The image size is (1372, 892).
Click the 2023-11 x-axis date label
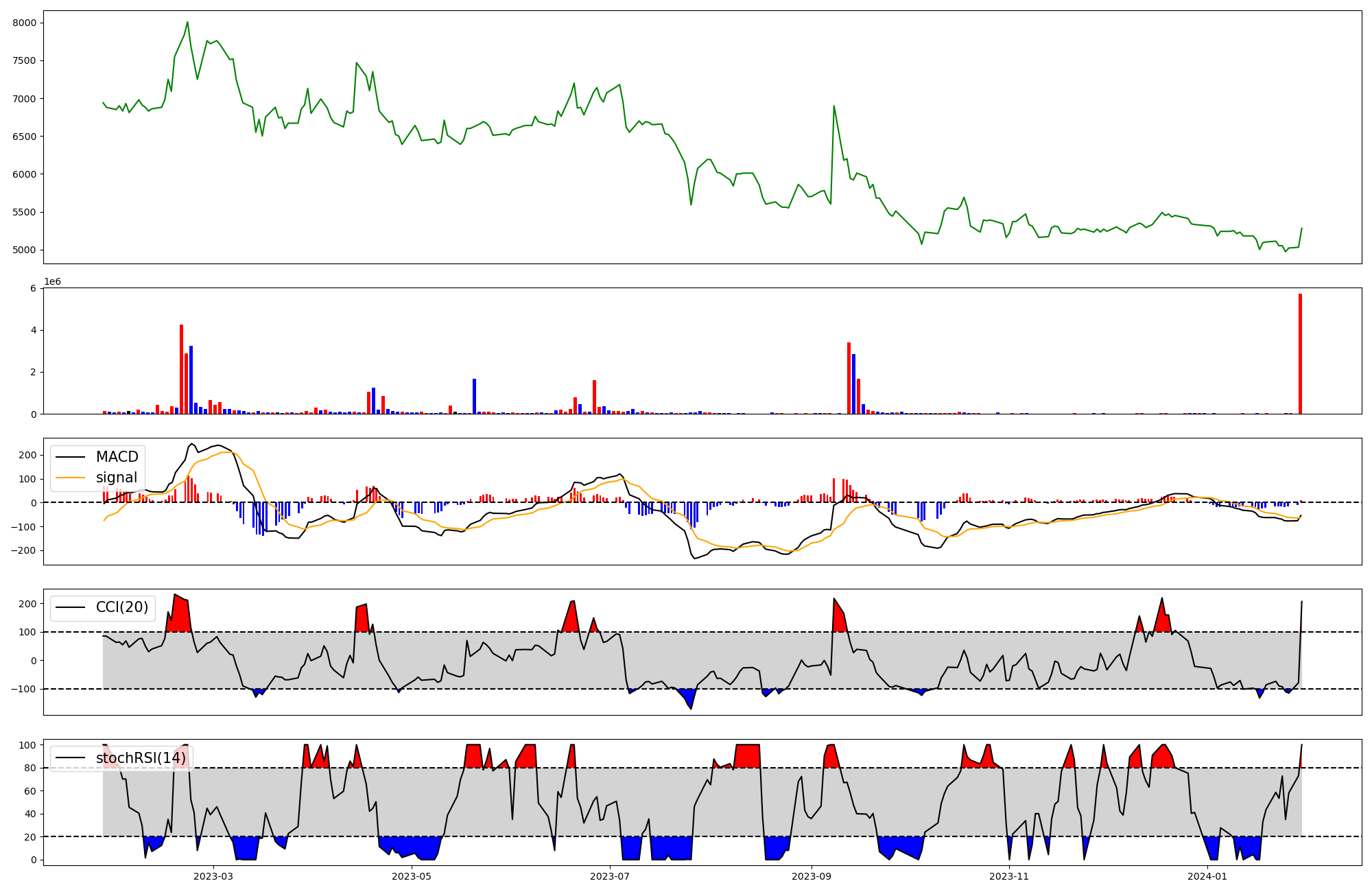[x=1009, y=876]
